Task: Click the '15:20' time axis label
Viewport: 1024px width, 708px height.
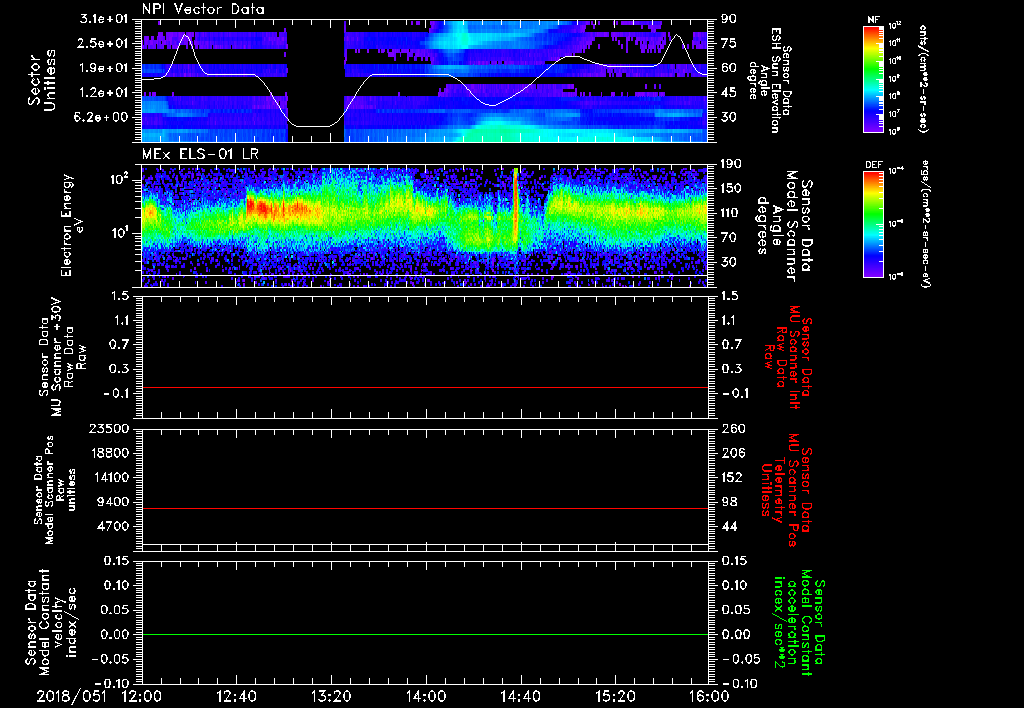Action: point(615,697)
